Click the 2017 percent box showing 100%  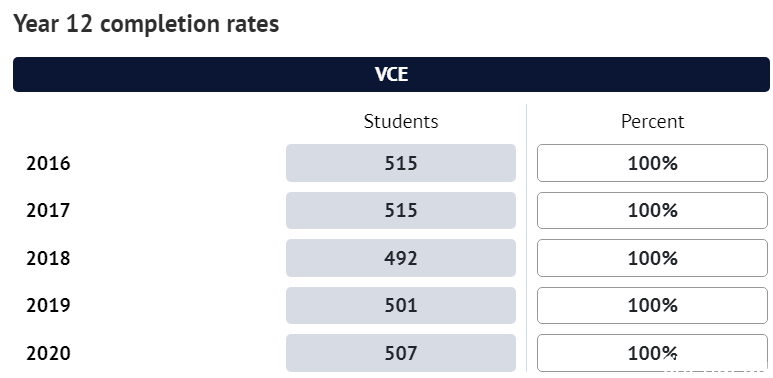652,210
